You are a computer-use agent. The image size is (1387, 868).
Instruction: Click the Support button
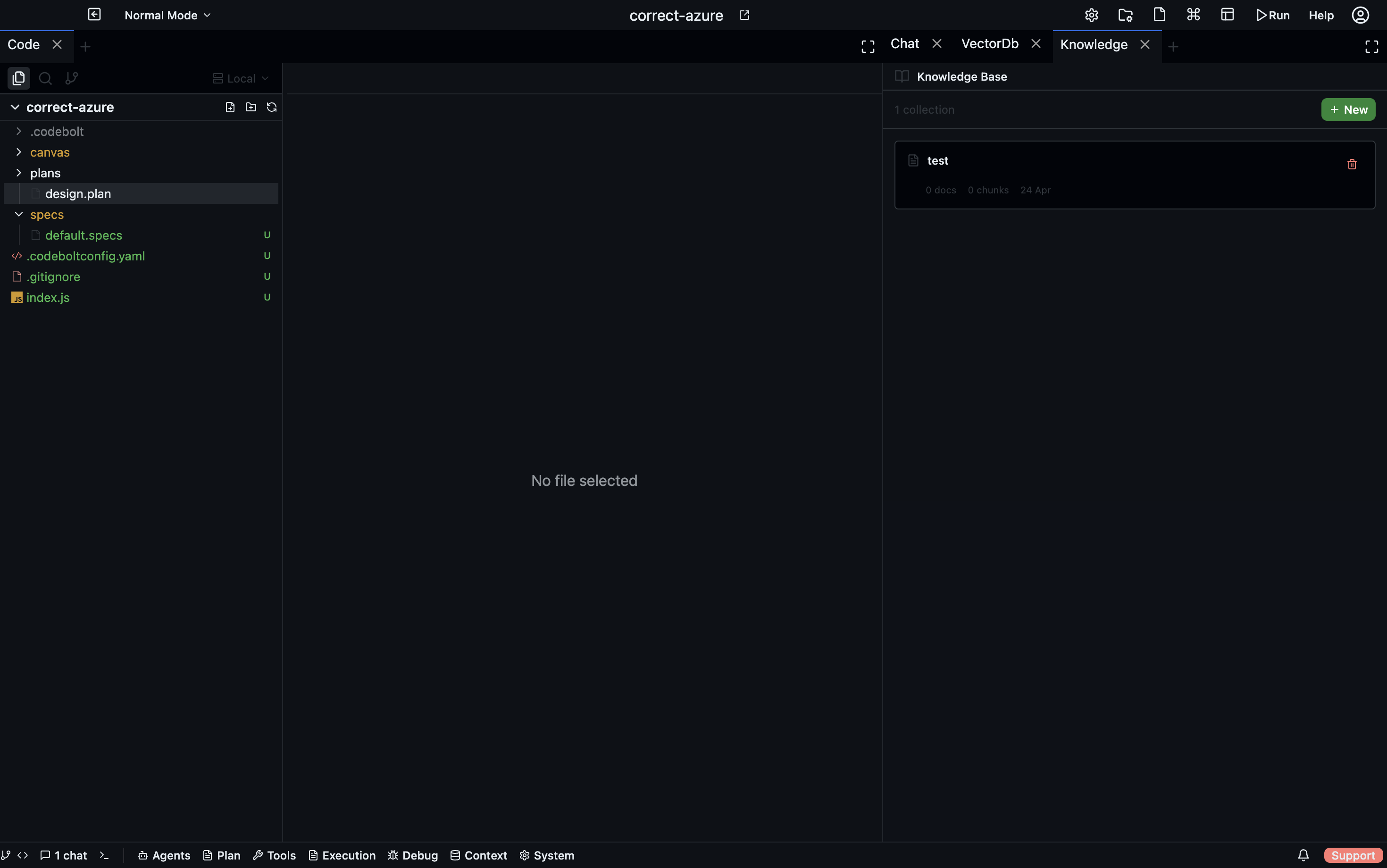point(1353,855)
